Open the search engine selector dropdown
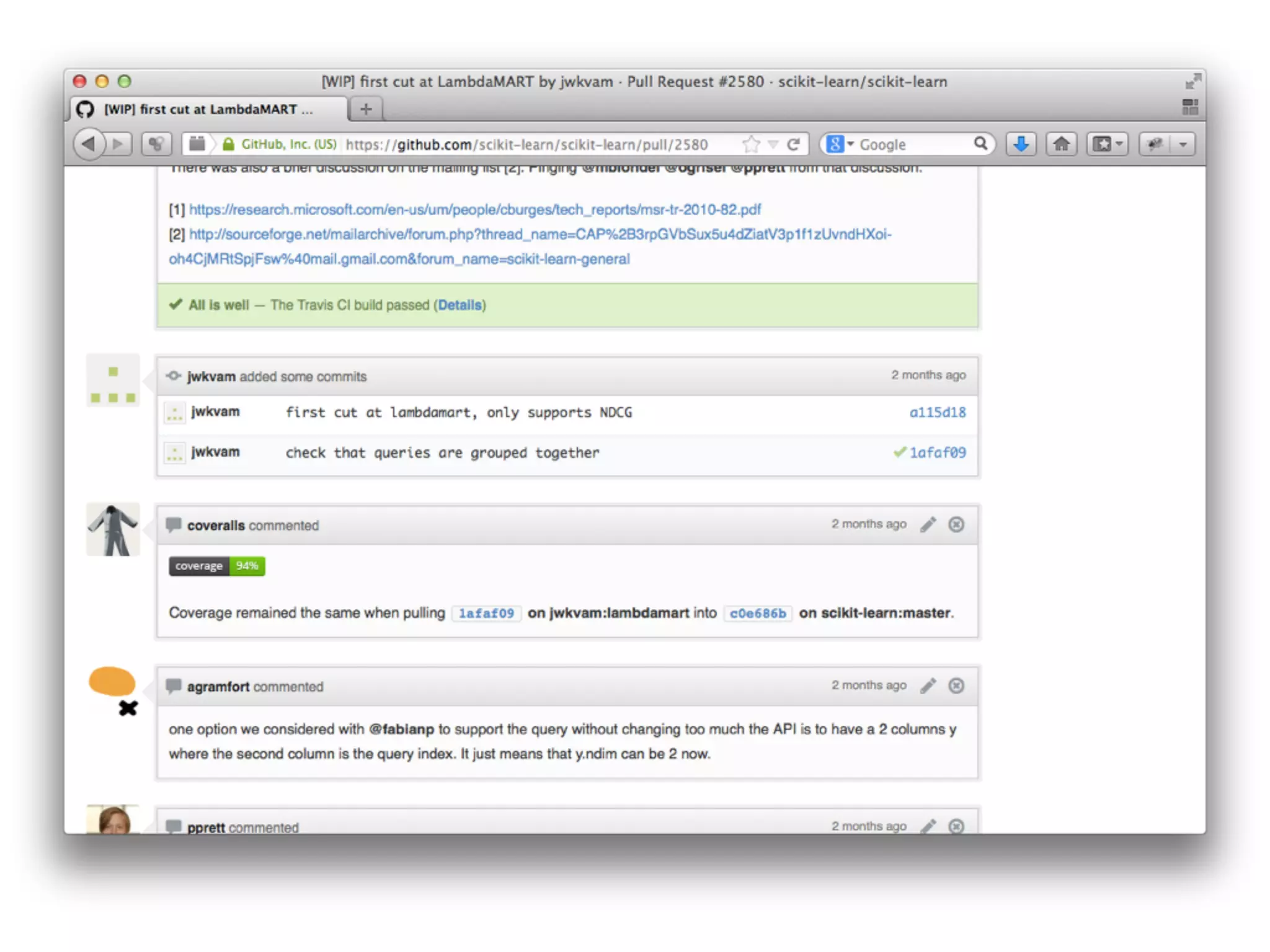 click(840, 144)
